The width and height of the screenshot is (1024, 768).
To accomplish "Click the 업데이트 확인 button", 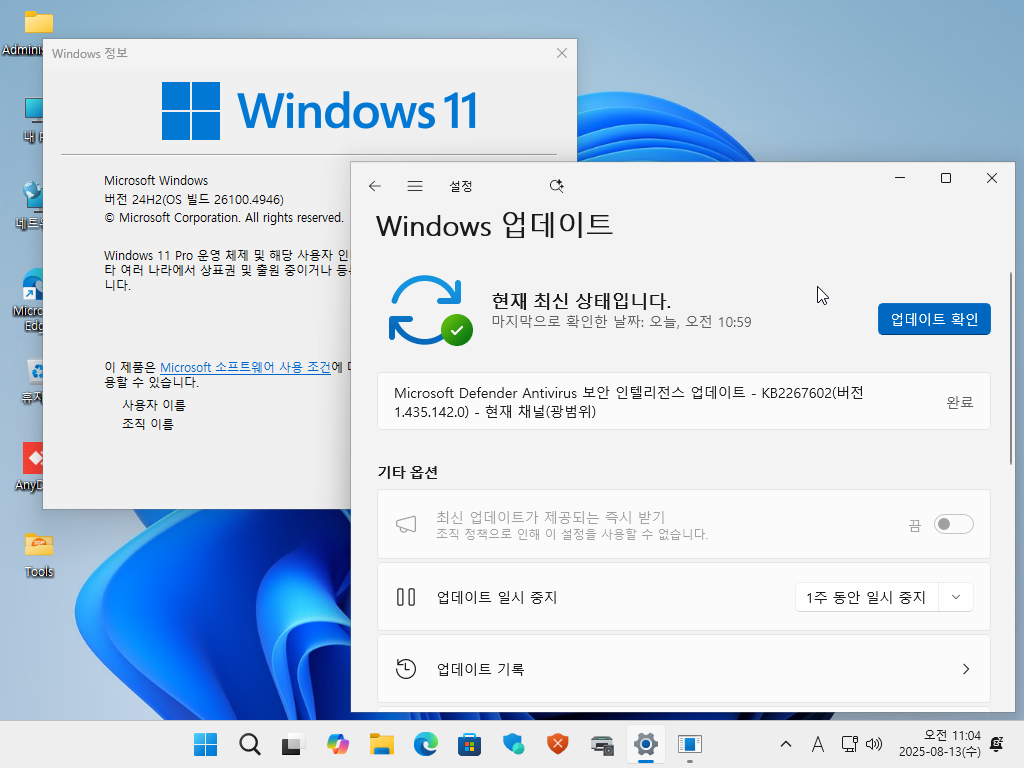I will pyautogui.click(x=934, y=319).
